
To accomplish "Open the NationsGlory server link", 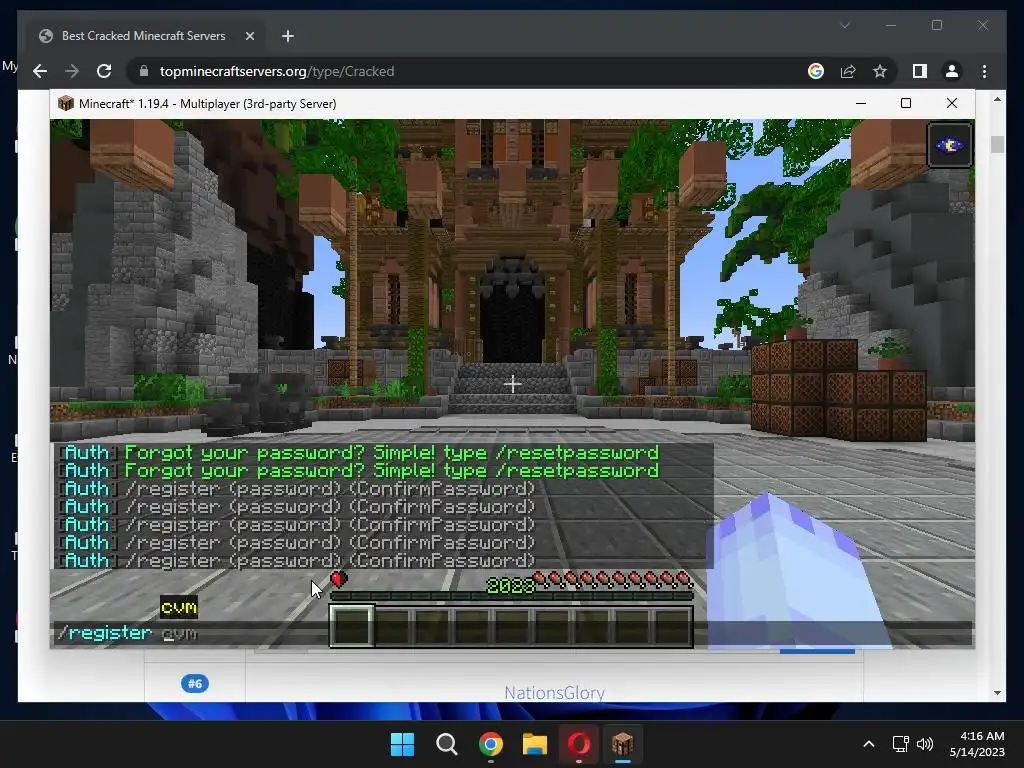I will tap(554, 692).
